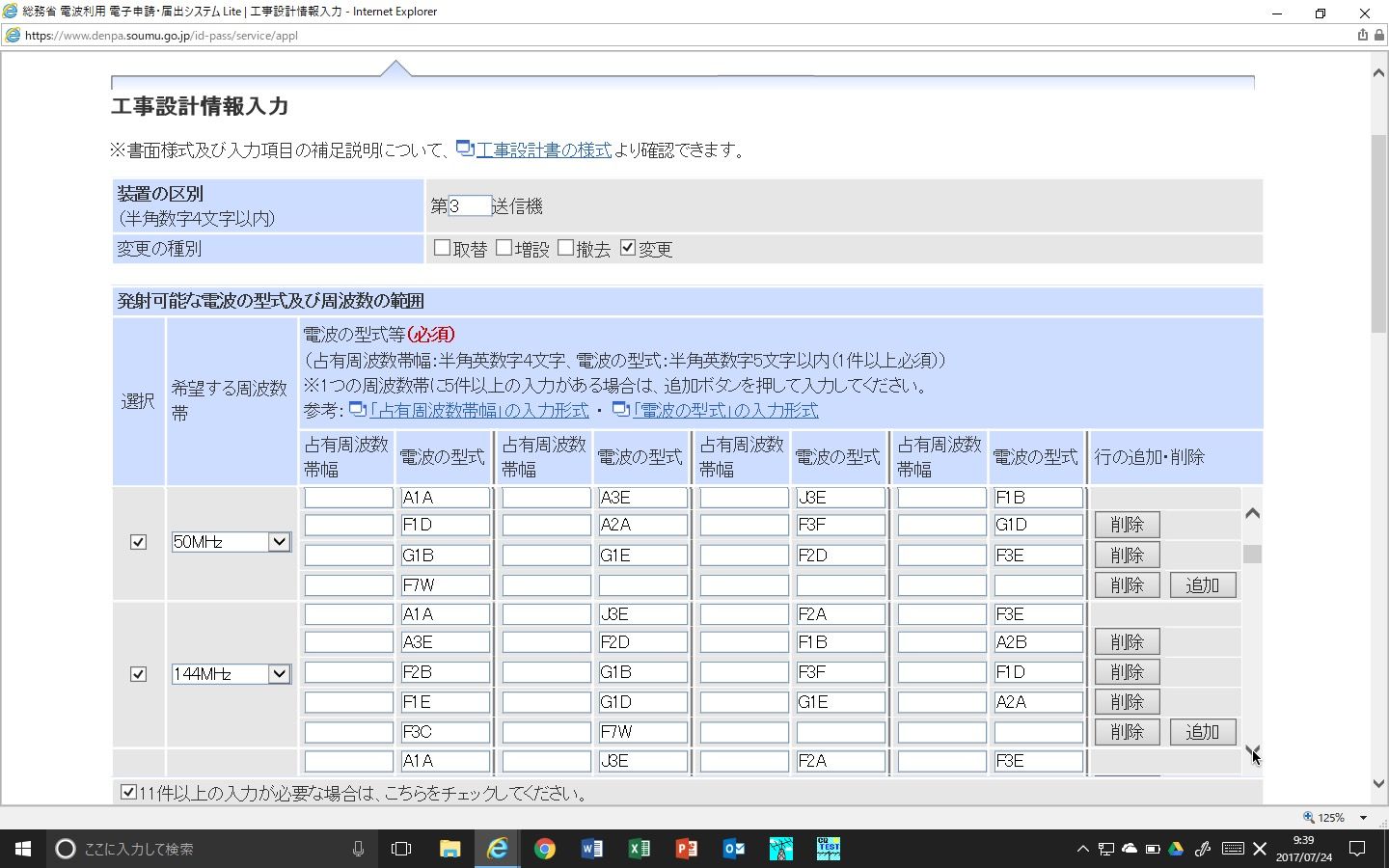Click the 50MHz 電波の型式 field containing G1E
Screen dimensions: 1389x868
pos(642,556)
